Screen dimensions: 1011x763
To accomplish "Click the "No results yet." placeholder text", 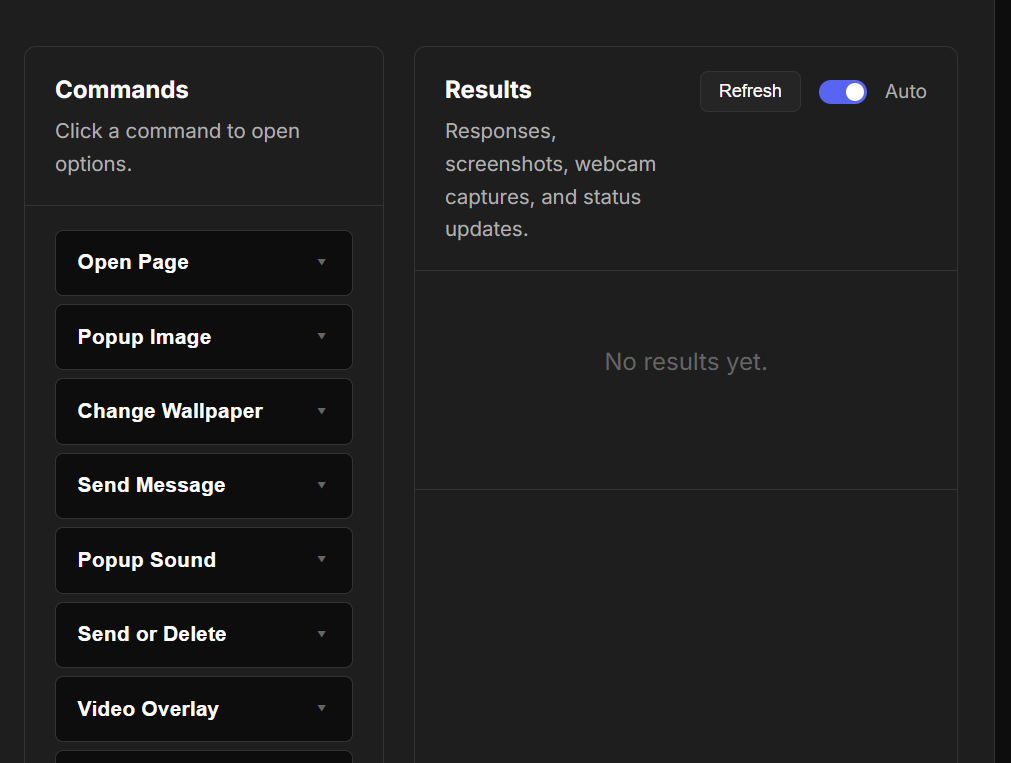I will (x=686, y=362).
